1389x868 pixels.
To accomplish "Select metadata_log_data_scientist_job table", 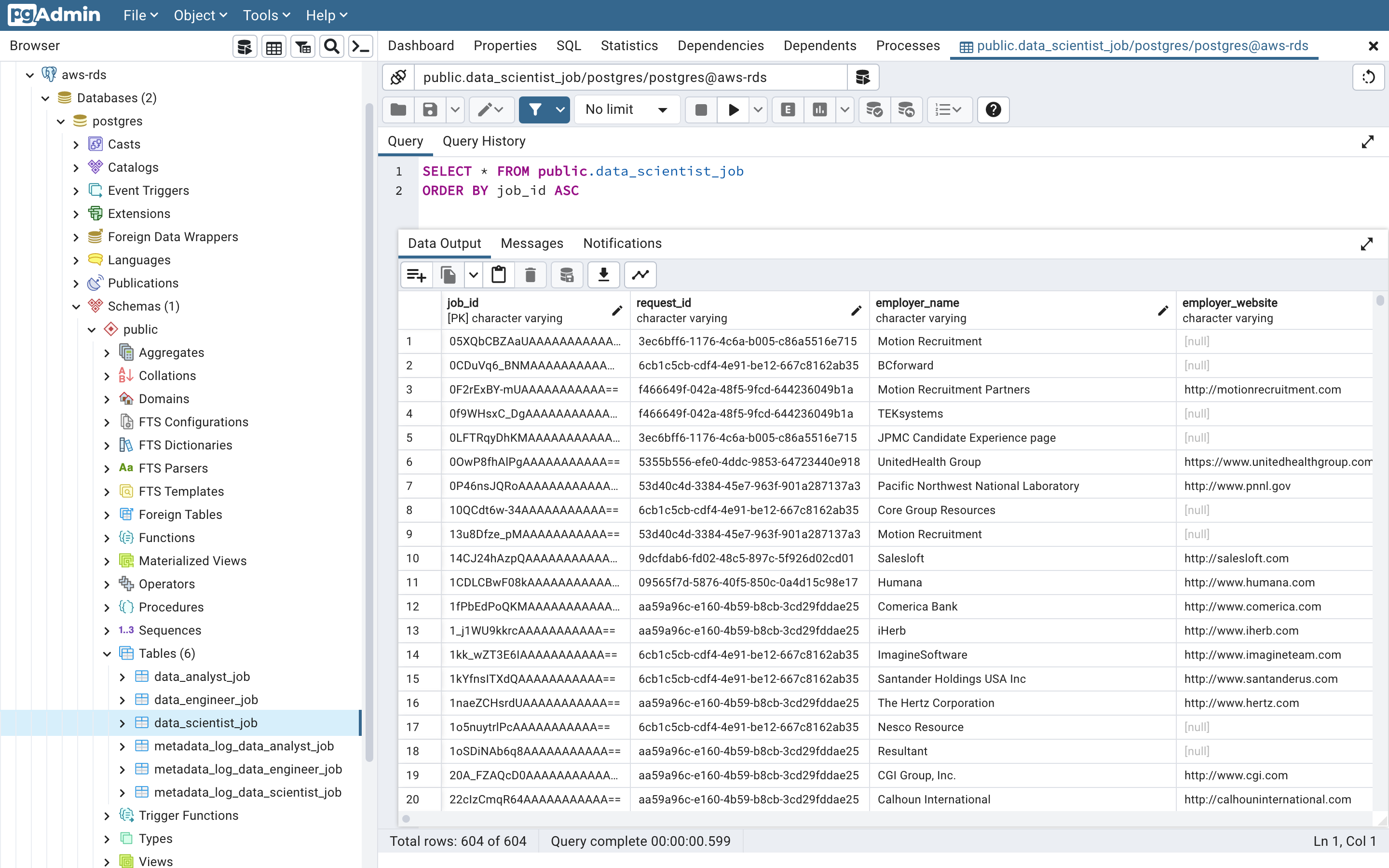I will (x=247, y=792).
